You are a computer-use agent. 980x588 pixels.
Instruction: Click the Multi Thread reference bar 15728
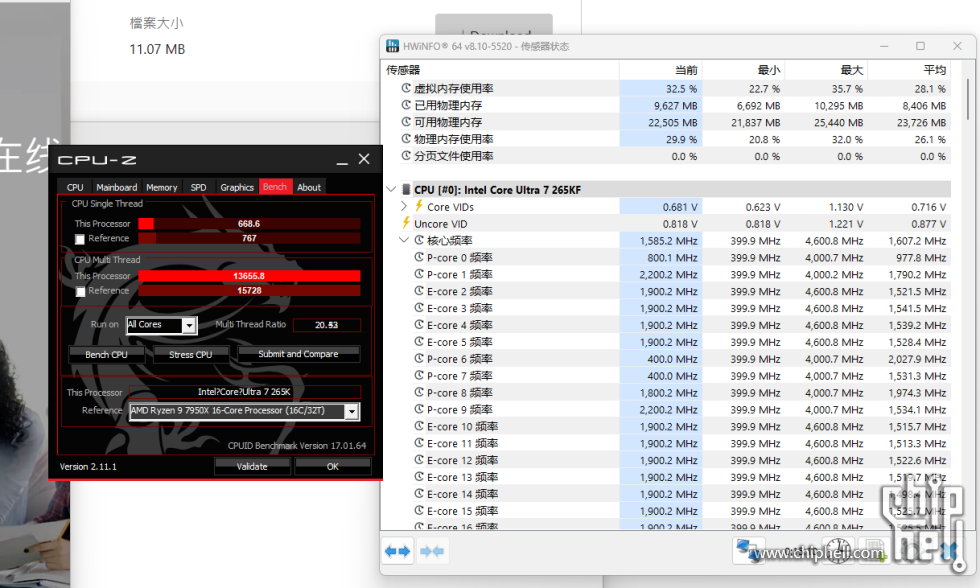pos(249,291)
